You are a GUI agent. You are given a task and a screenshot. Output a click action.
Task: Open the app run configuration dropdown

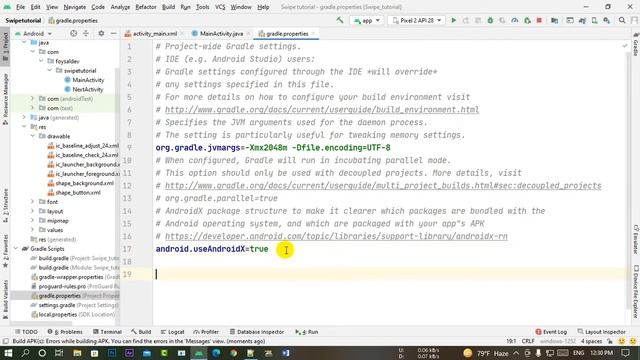pyautogui.click(x=367, y=20)
